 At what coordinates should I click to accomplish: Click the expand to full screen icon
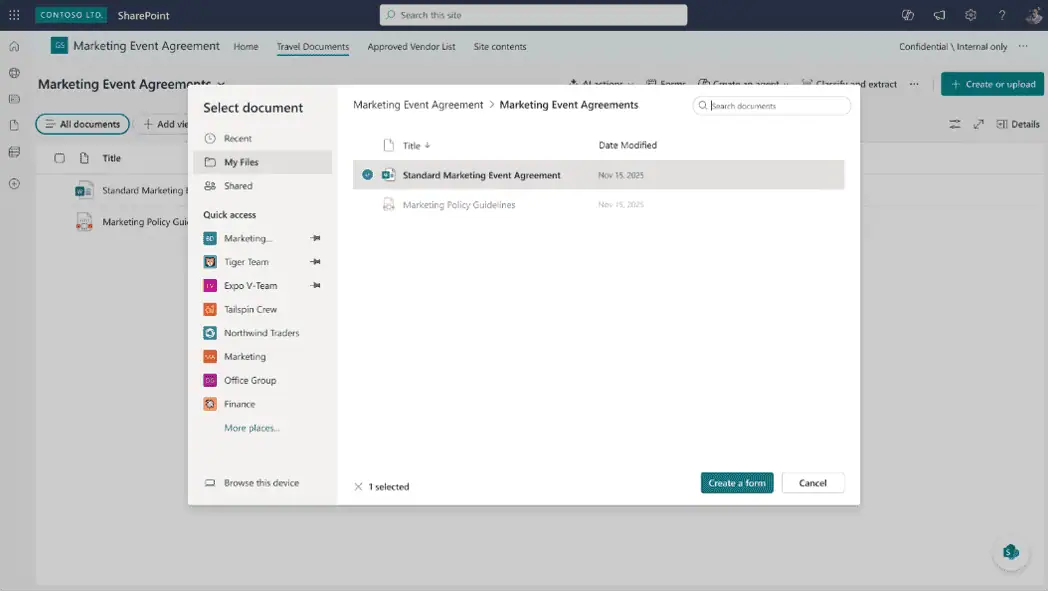point(978,124)
